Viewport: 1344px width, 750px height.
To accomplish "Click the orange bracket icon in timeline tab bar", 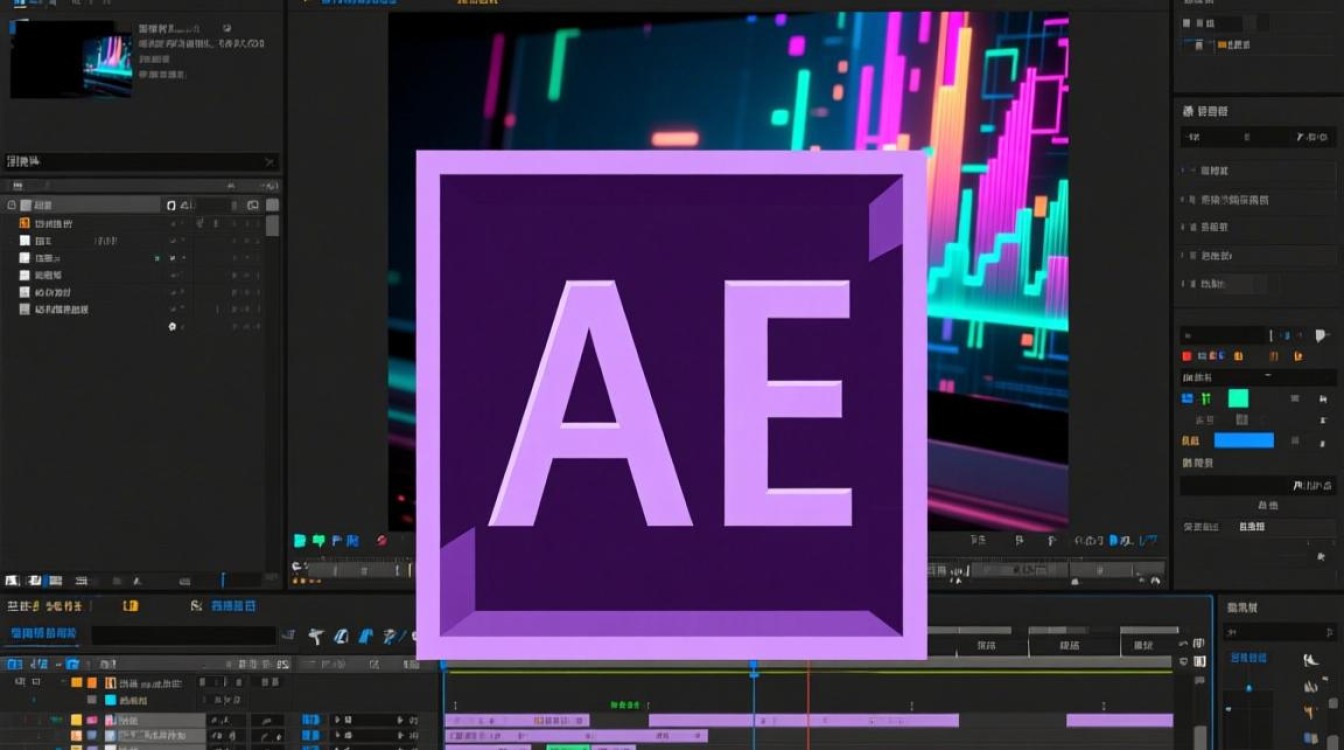I will coord(130,605).
